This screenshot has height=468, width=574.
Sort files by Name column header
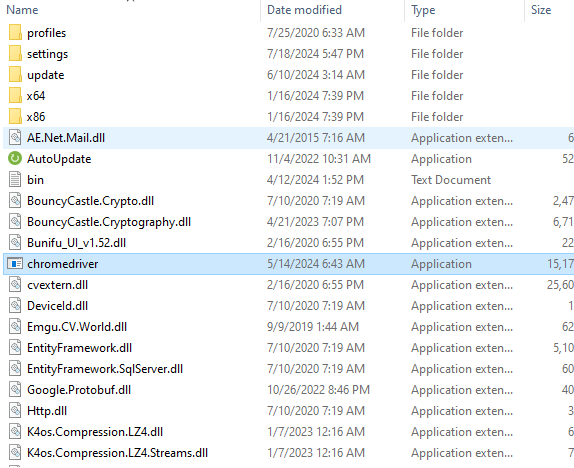point(22,10)
